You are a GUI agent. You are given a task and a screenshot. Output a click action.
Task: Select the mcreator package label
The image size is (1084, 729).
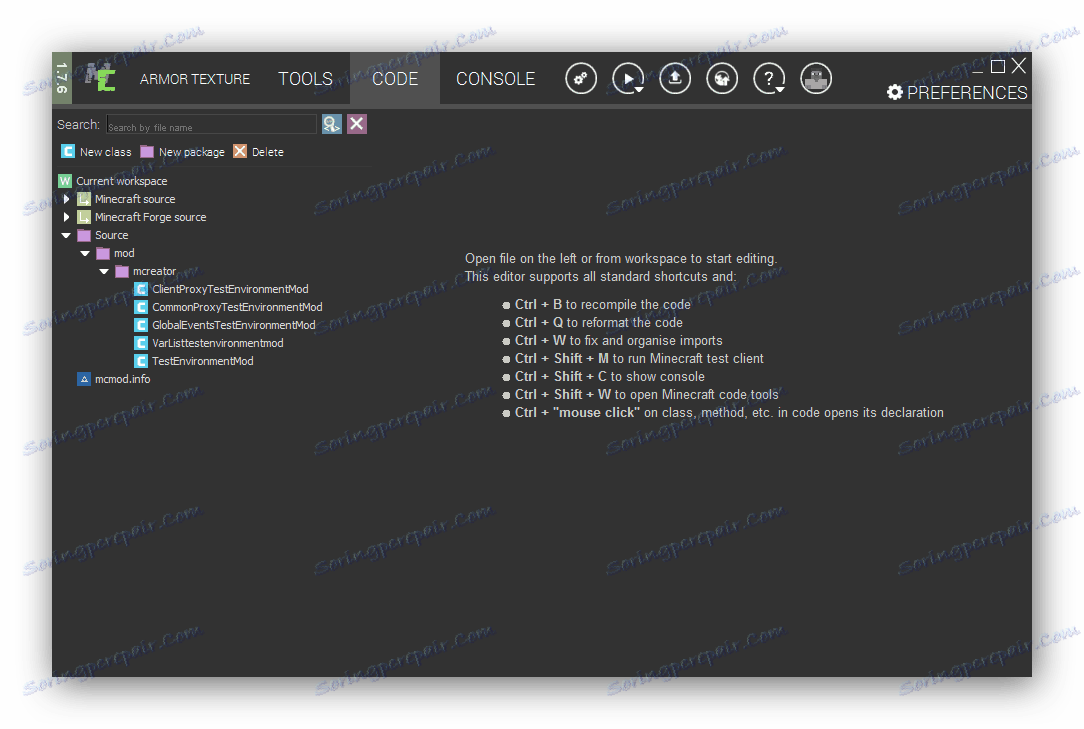(x=154, y=271)
